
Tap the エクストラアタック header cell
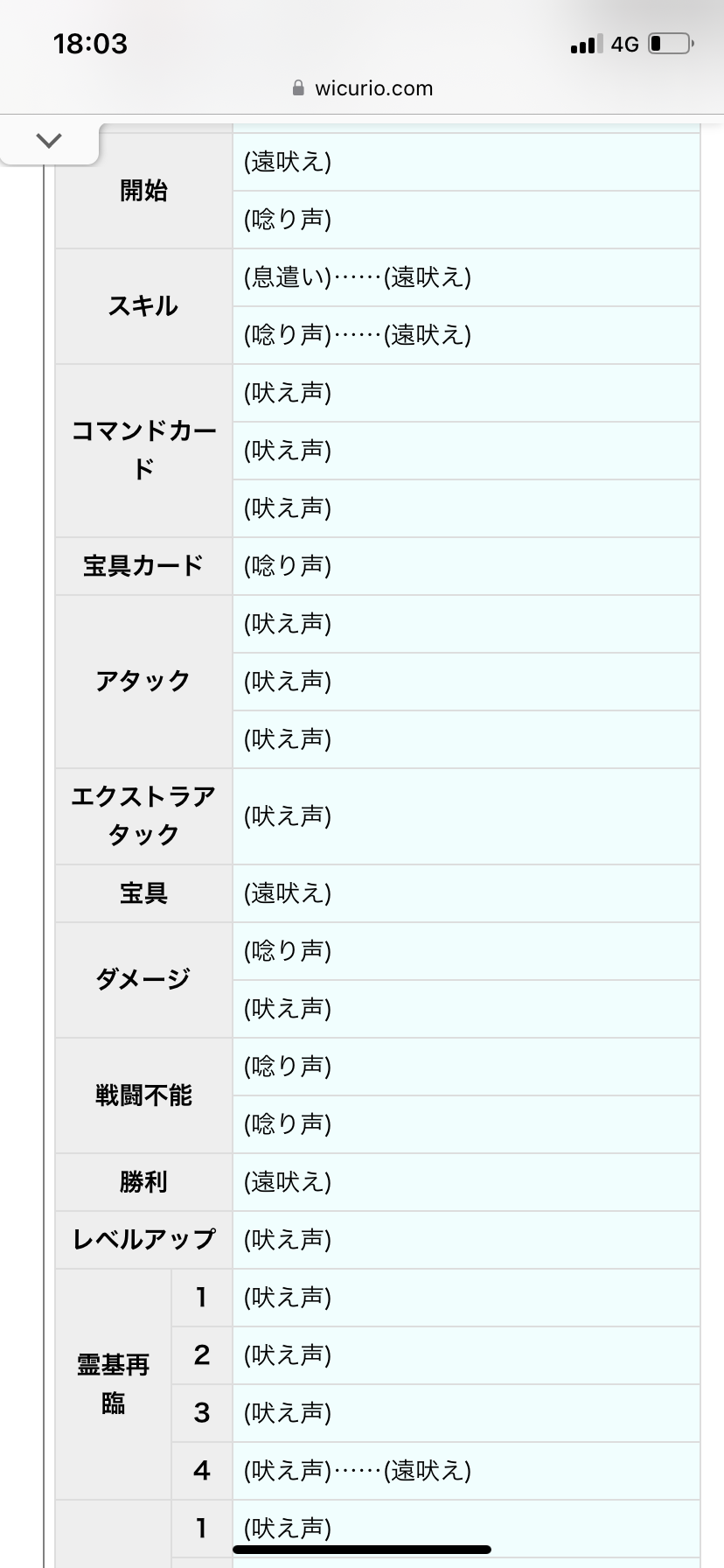tap(143, 815)
